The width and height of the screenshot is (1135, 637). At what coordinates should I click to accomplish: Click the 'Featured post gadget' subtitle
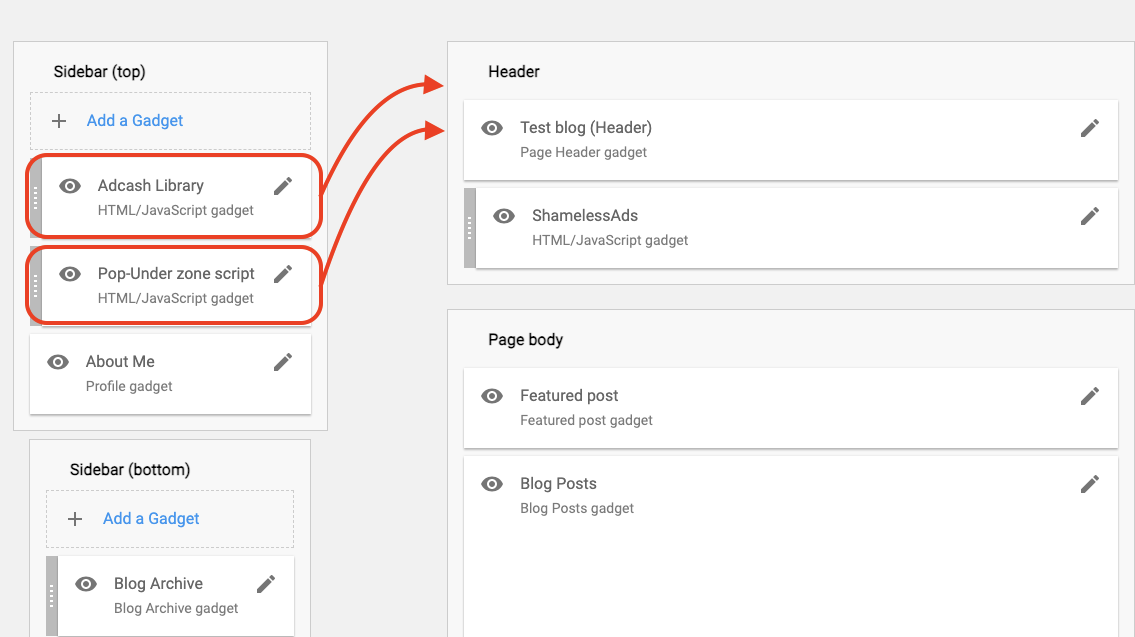tap(586, 420)
